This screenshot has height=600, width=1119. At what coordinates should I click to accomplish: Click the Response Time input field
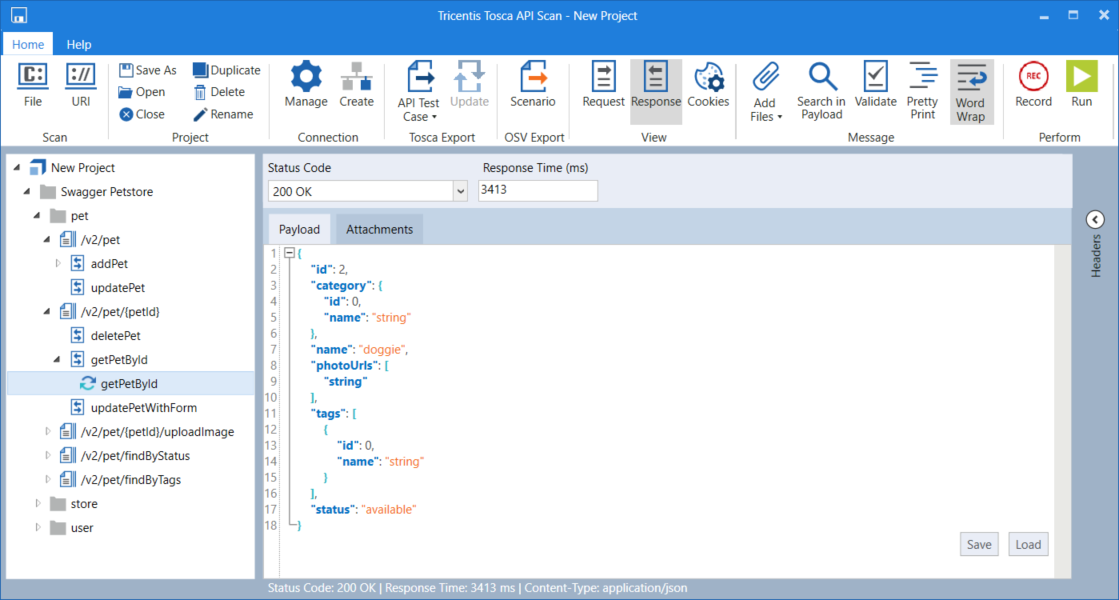point(537,191)
